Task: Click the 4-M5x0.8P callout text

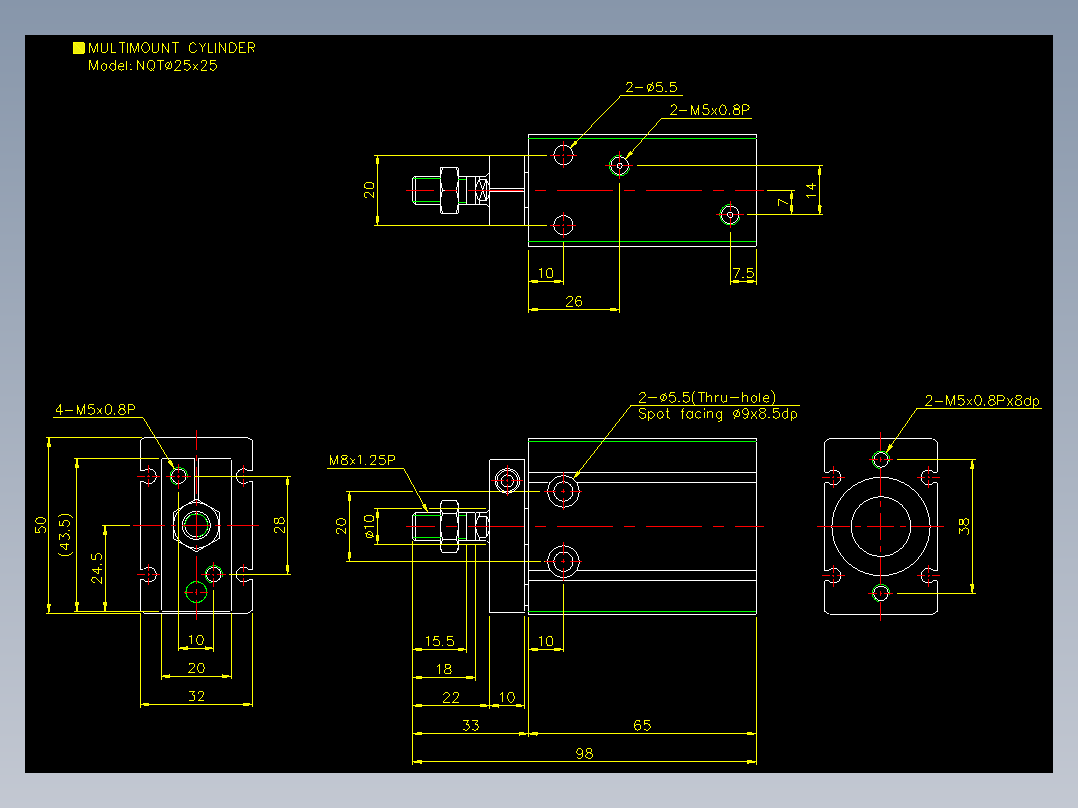Action: point(95,410)
